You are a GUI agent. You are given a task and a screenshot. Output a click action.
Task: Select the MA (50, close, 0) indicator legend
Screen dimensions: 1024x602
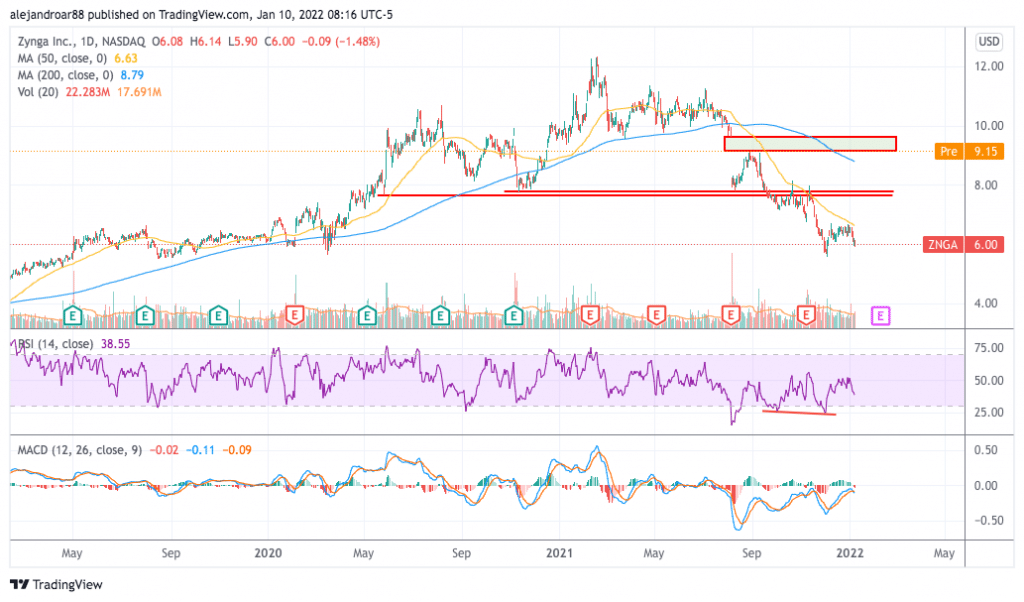[x=63, y=58]
